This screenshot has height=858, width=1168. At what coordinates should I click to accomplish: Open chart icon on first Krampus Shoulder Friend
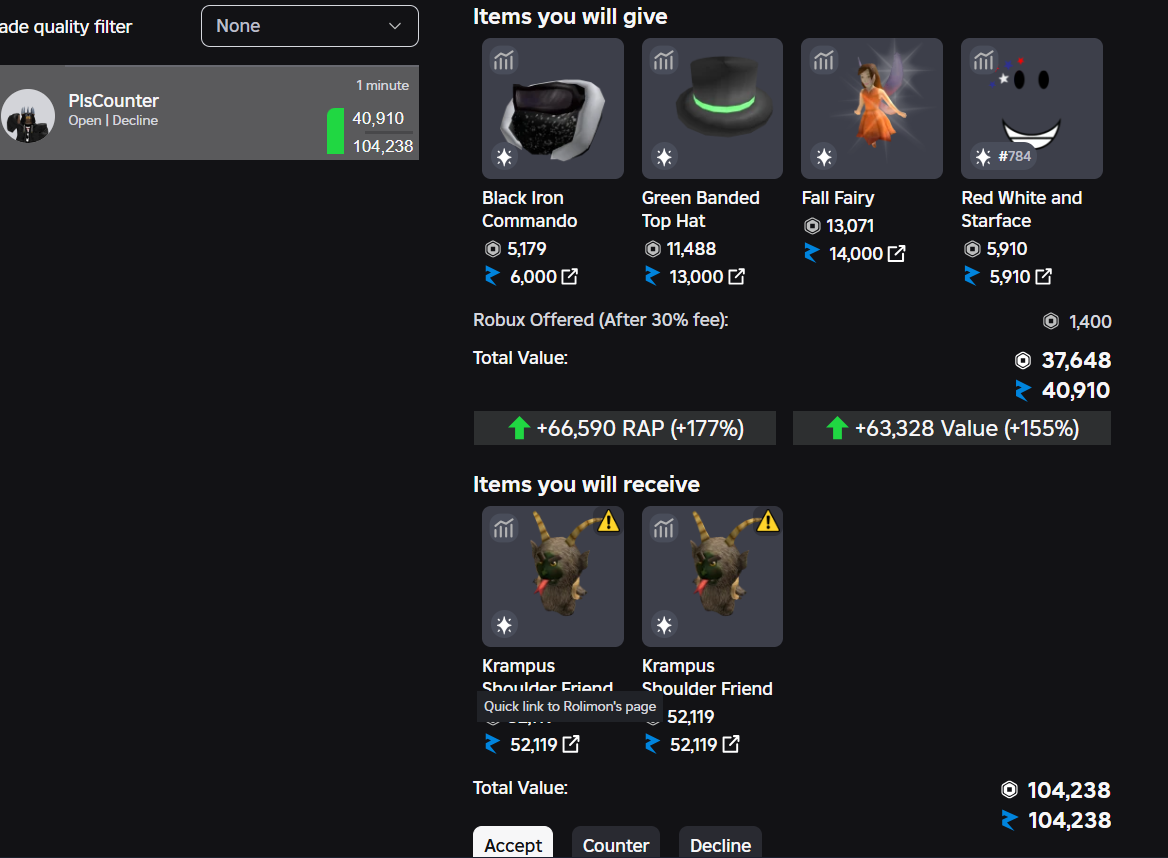point(504,528)
